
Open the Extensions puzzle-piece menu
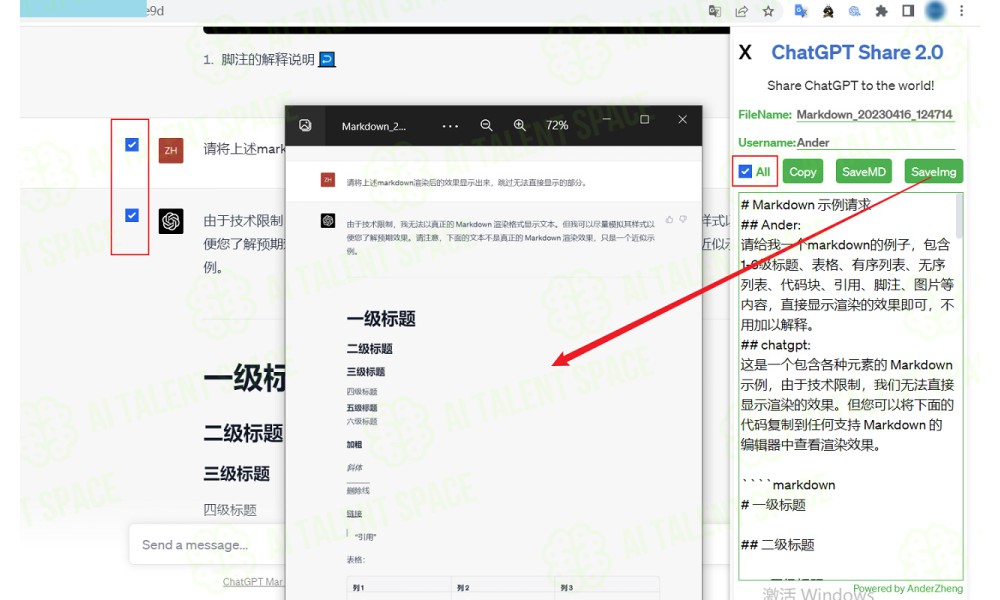click(881, 11)
